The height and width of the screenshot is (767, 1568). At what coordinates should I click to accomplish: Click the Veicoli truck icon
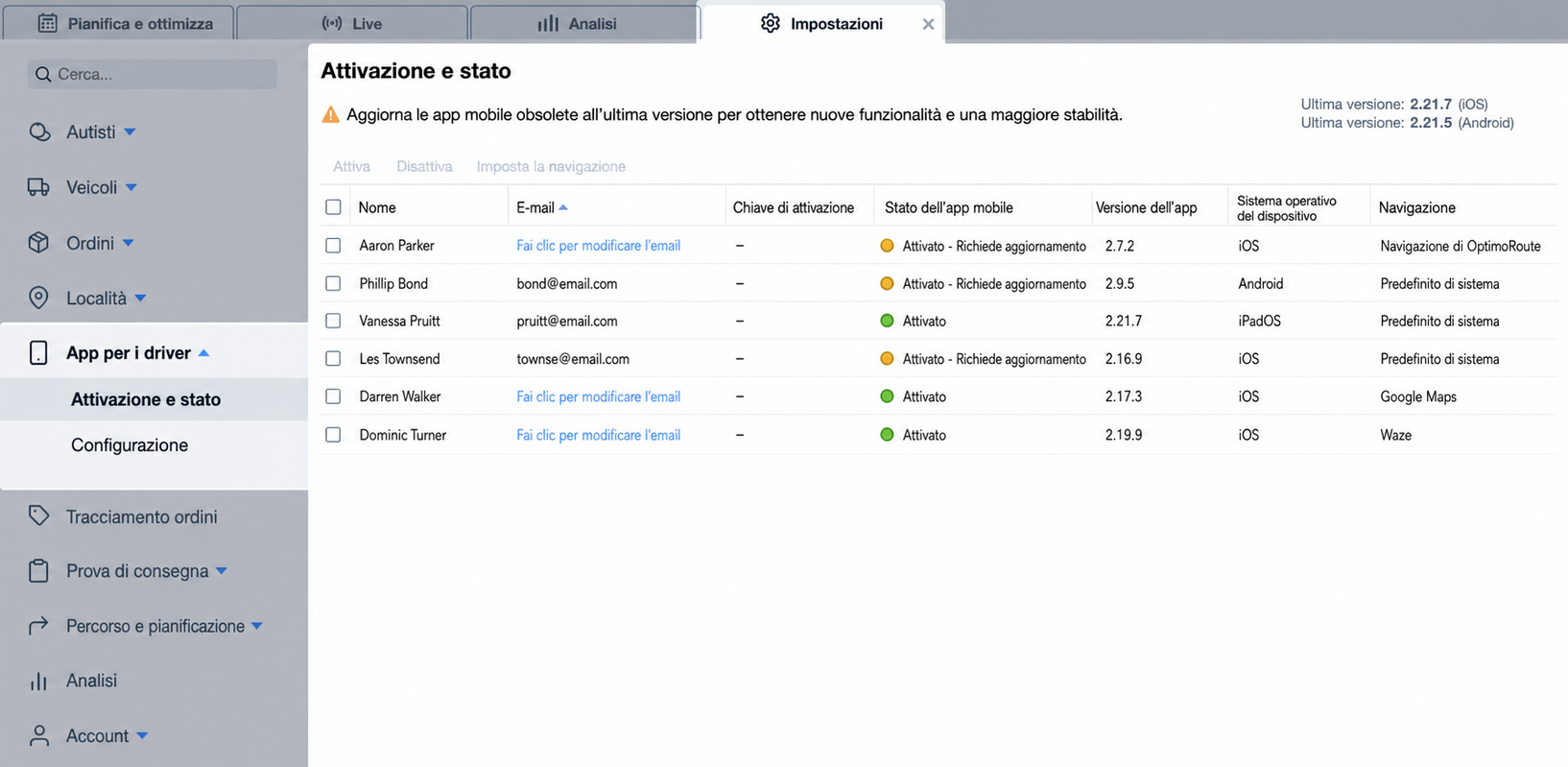[38, 187]
